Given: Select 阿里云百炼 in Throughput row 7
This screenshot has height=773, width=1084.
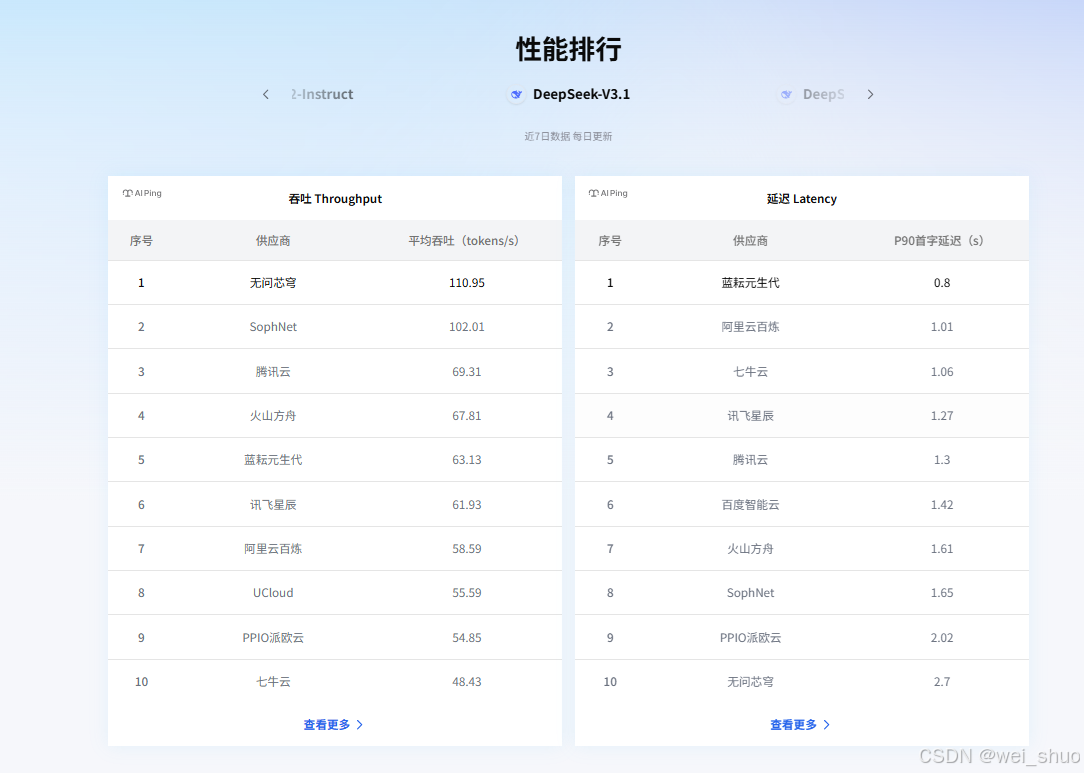Looking at the screenshot, I should pos(273,549).
